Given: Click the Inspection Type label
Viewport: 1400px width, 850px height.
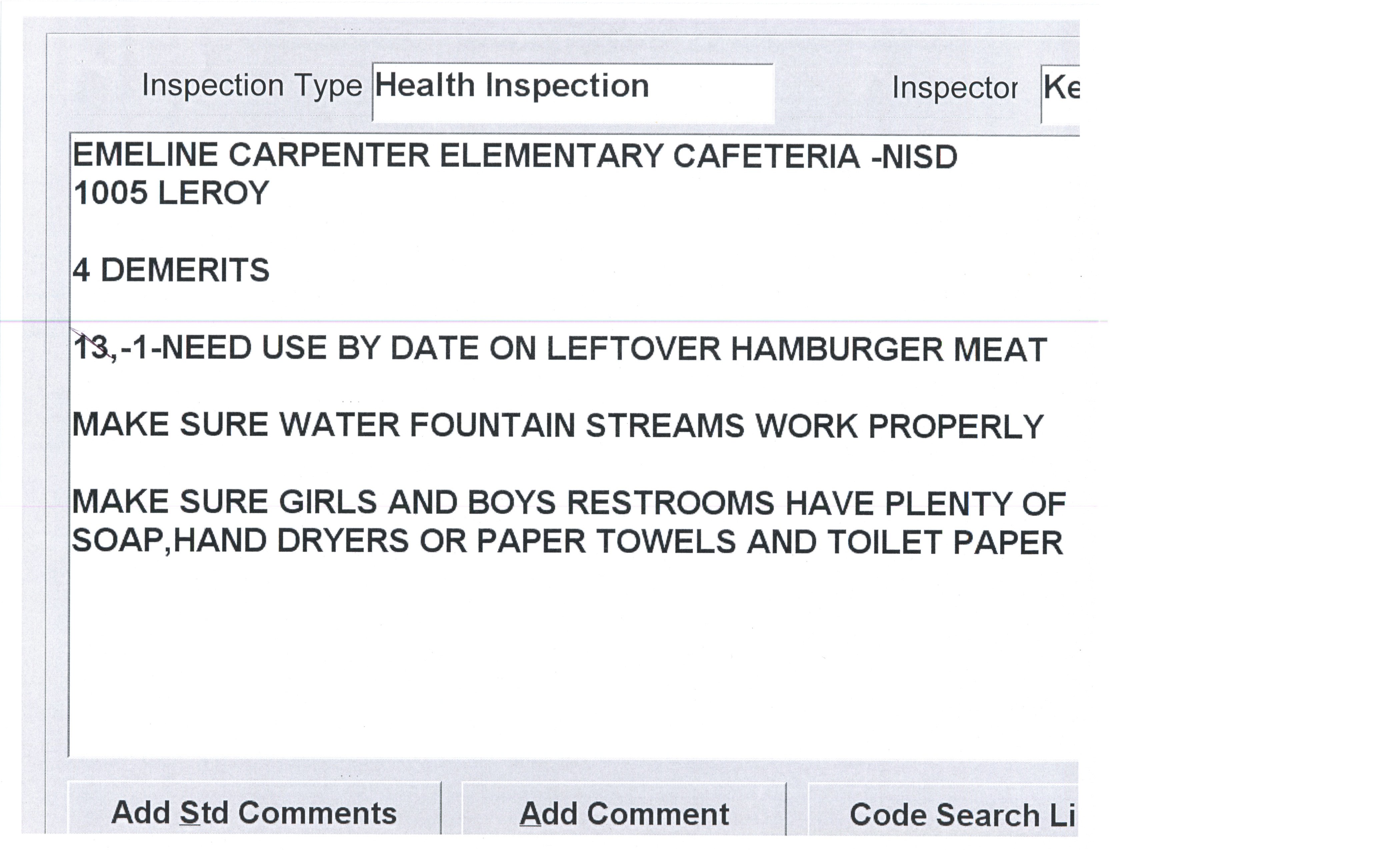Looking at the screenshot, I should click(252, 86).
